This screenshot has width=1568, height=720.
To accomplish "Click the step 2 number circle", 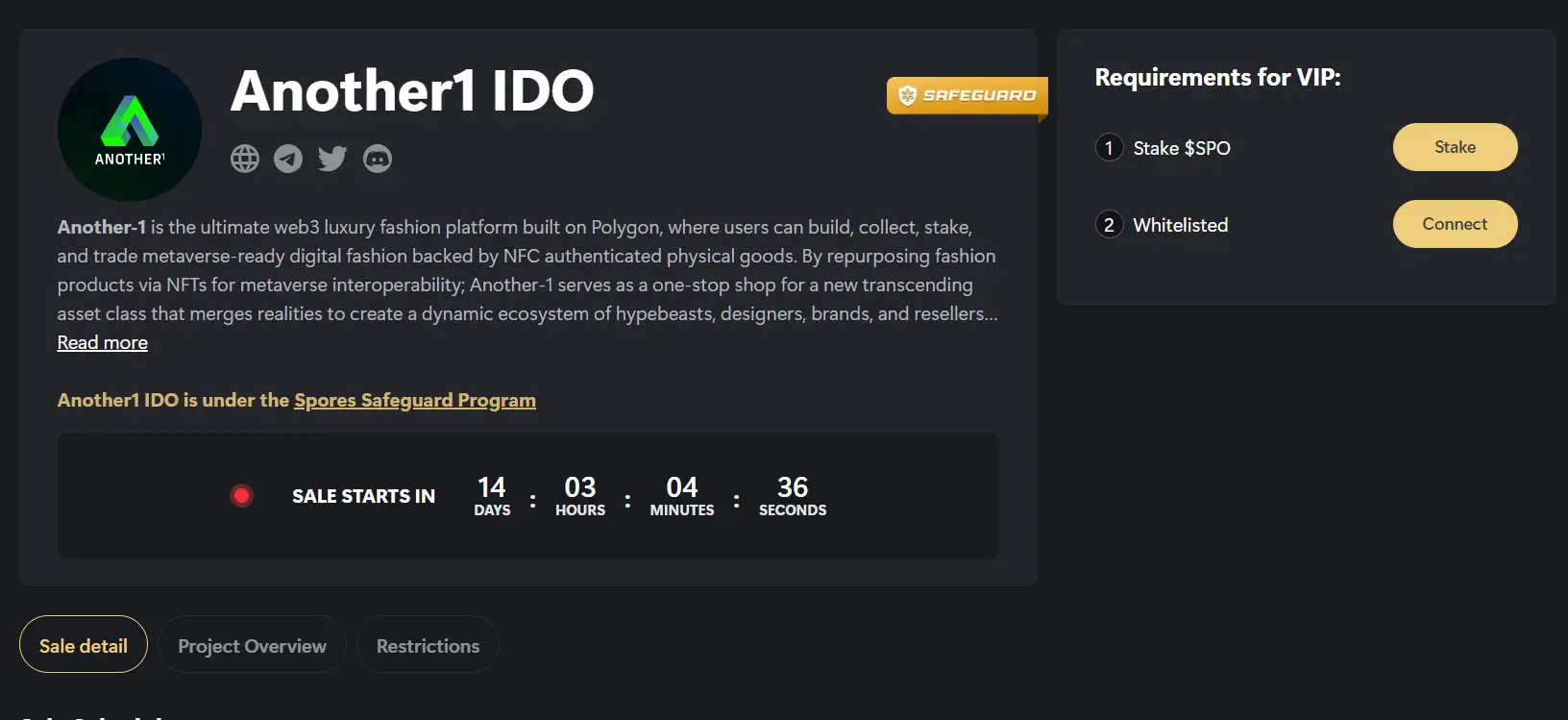I will pos(1109,225).
